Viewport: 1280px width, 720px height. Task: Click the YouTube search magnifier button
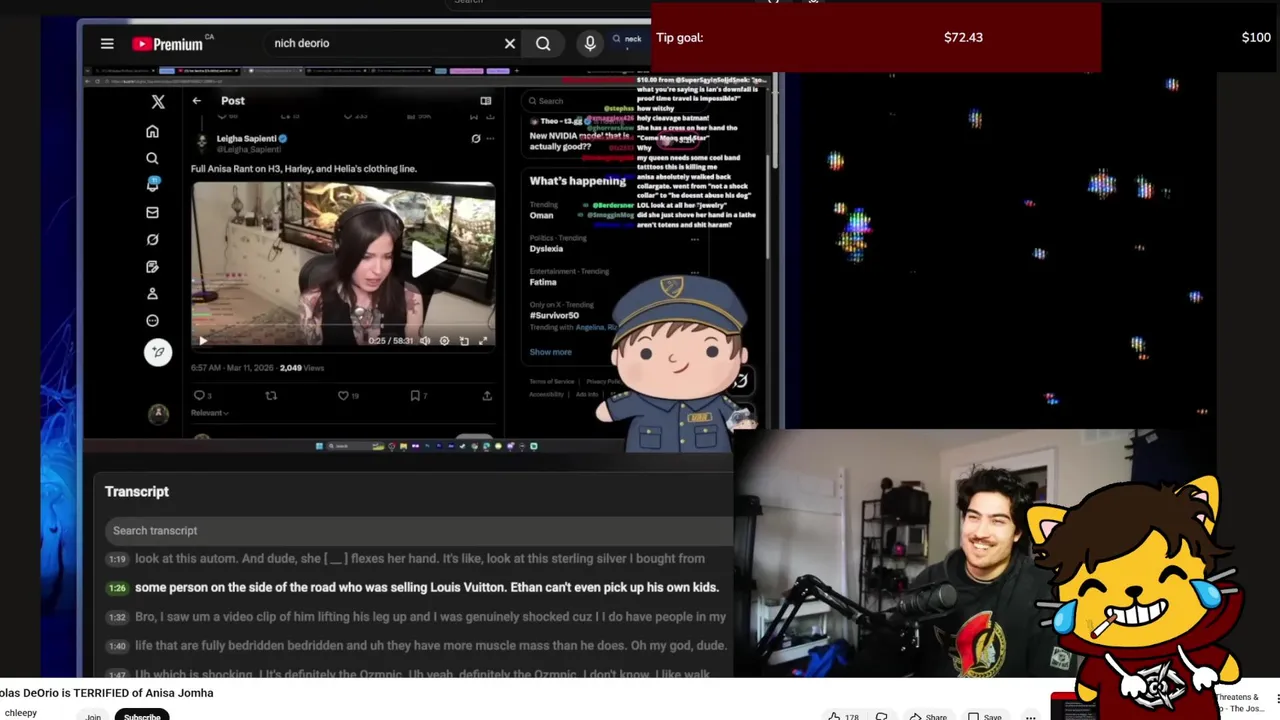[x=543, y=43]
